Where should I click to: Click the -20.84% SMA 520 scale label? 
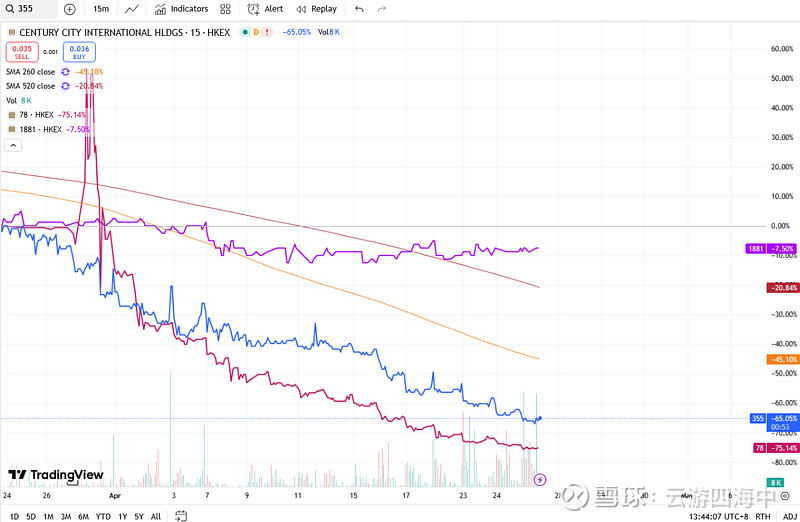(x=783, y=288)
